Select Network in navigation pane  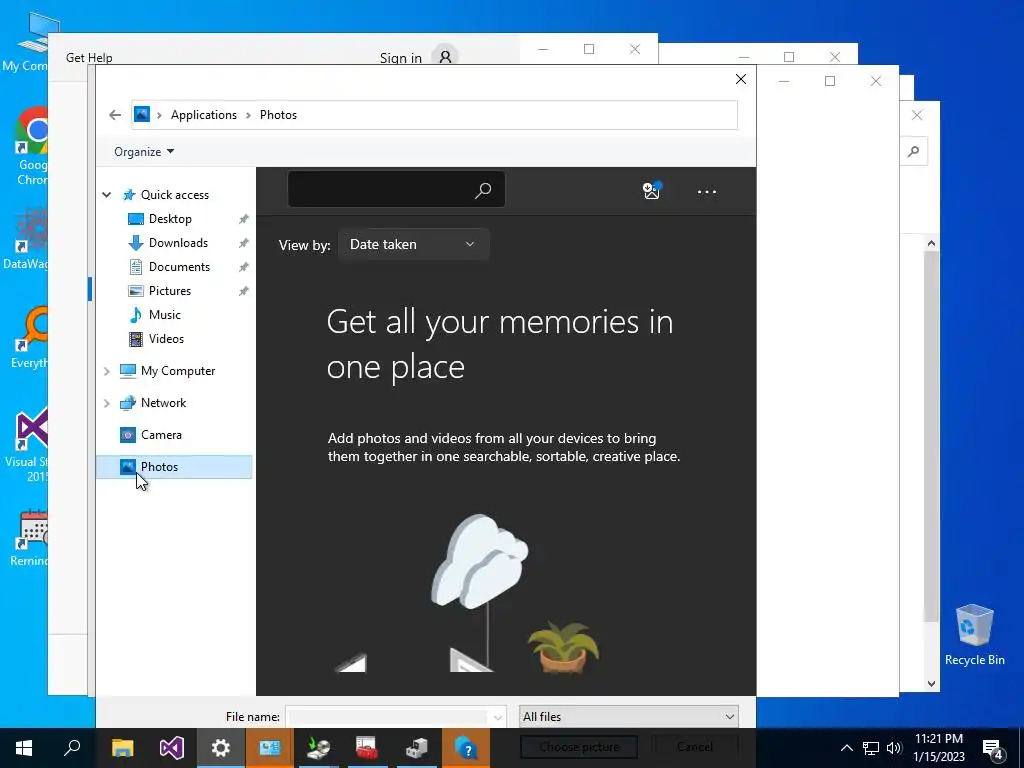click(163, 403)
